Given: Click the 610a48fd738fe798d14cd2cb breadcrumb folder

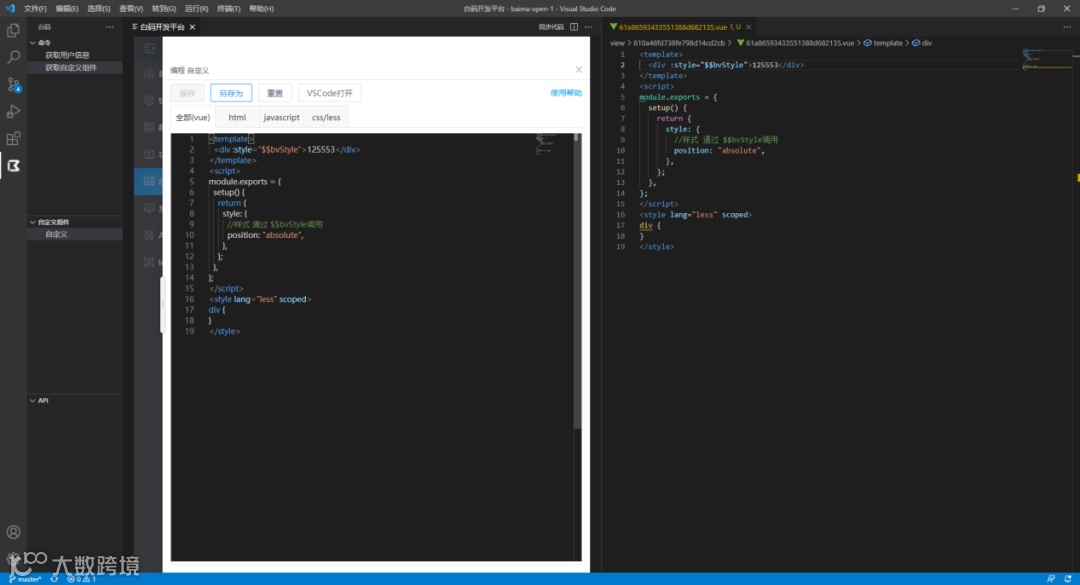Looking at the screenshot, I should [x=678, y=43].
